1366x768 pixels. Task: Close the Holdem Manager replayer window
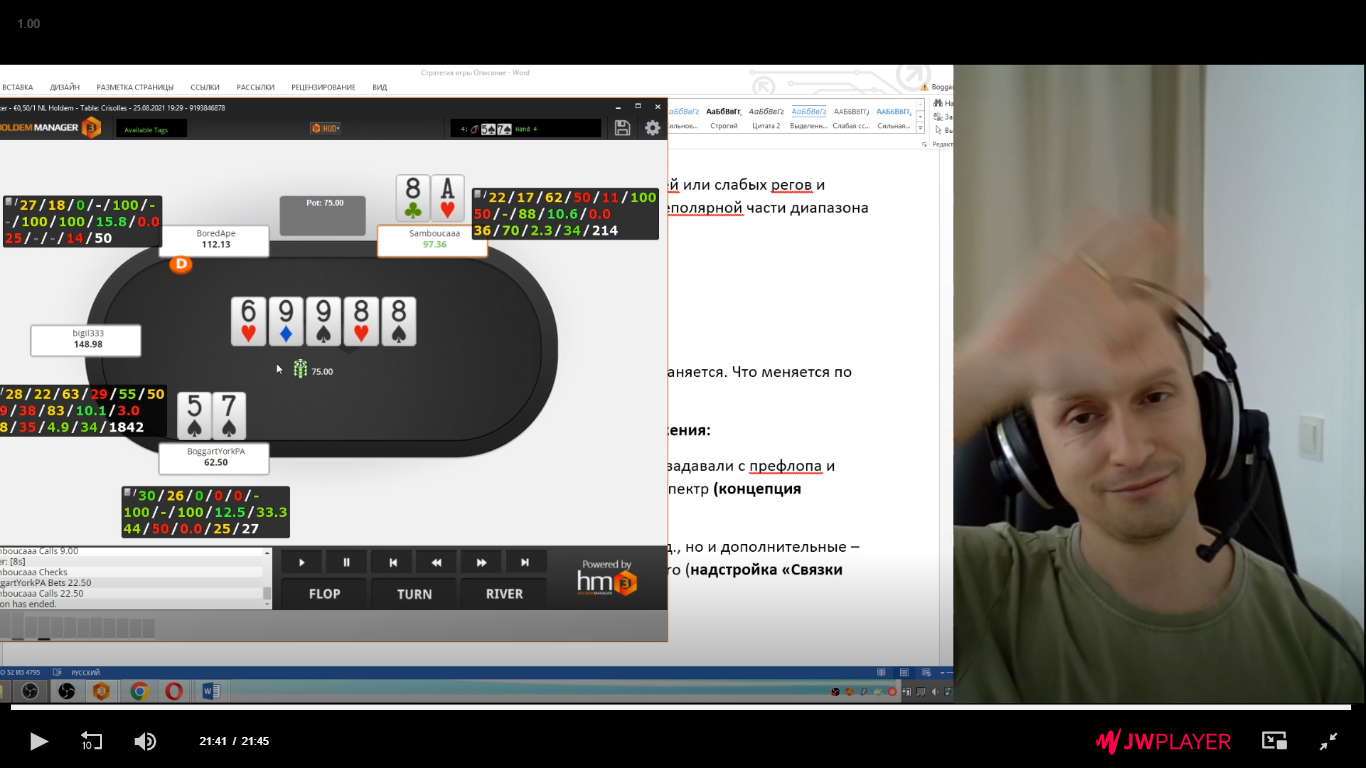click(657, 106)
